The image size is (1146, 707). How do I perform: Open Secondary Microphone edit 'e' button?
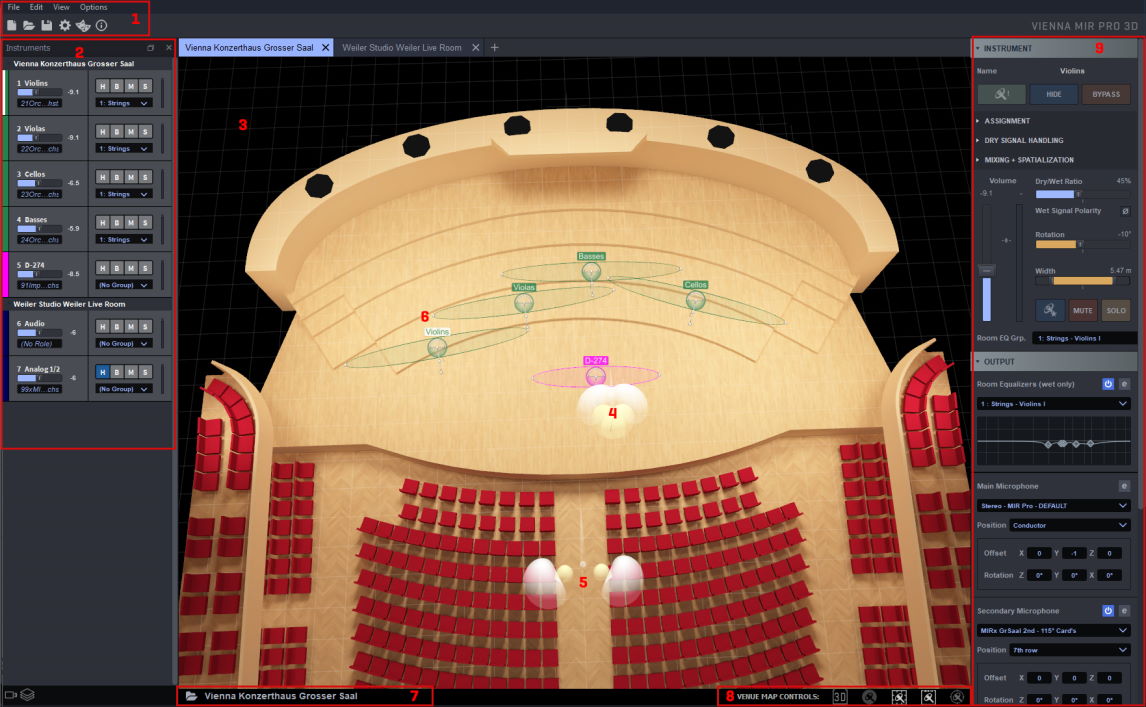pyautogui.click(x=1124, y=610)
